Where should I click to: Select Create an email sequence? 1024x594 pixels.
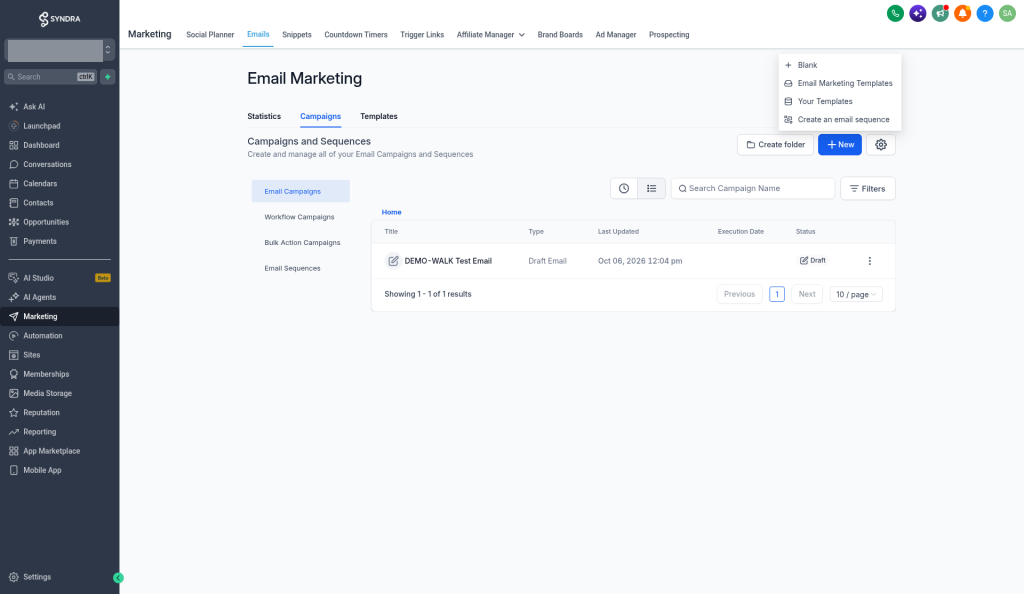(840, 120)
